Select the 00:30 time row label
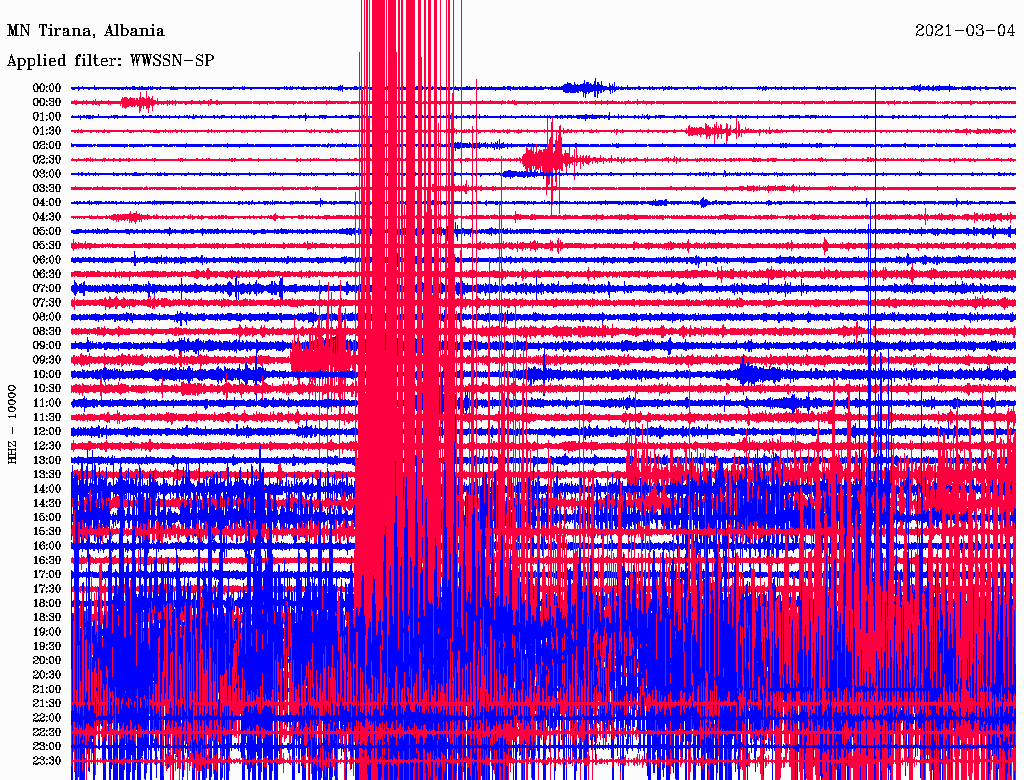Viewport: 1024px width, 780px height. 47,102
